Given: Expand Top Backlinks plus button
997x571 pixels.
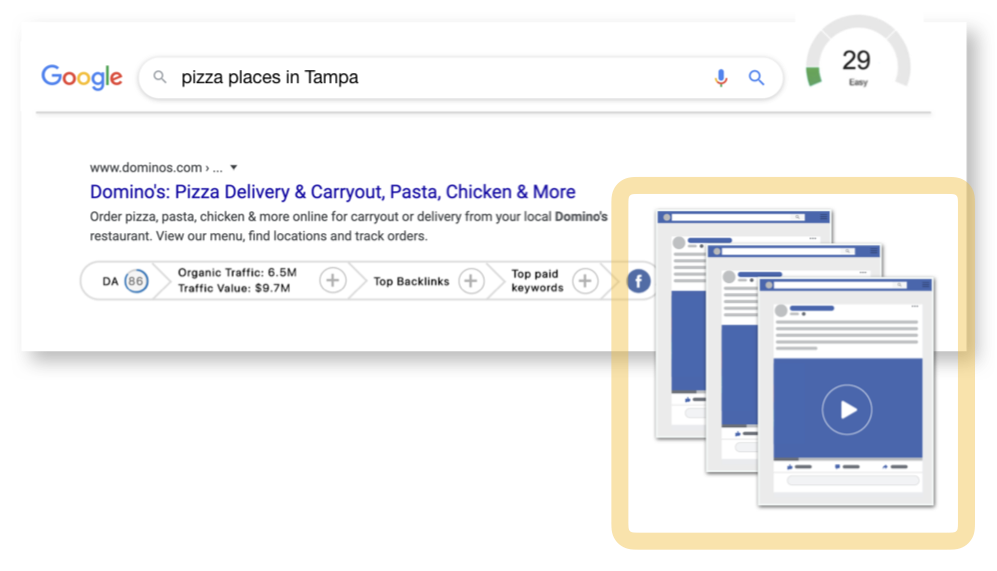Looking at the screenshot, I should tap(471, 281).
